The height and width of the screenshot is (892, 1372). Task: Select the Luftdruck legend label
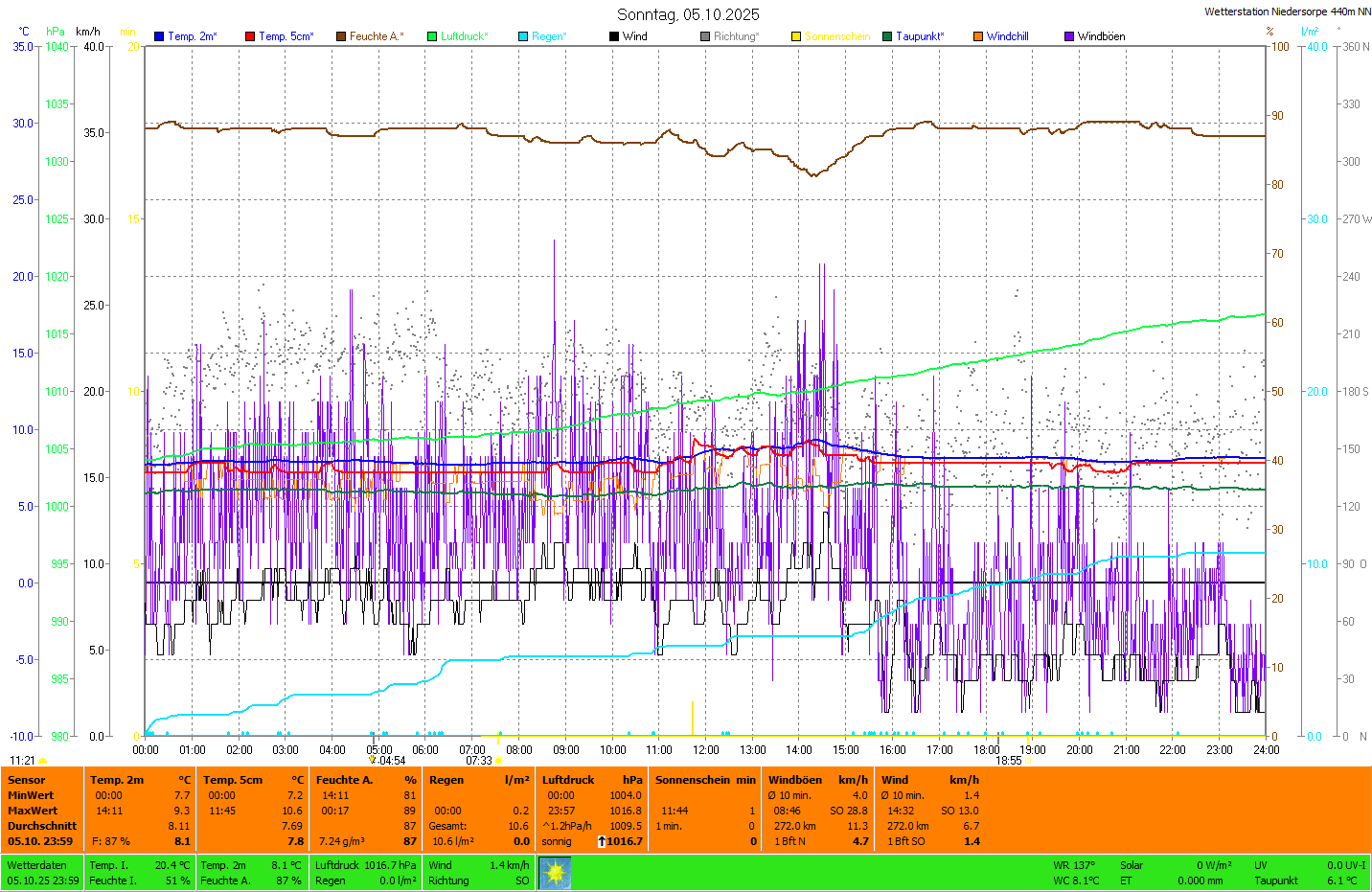point(464,36)
